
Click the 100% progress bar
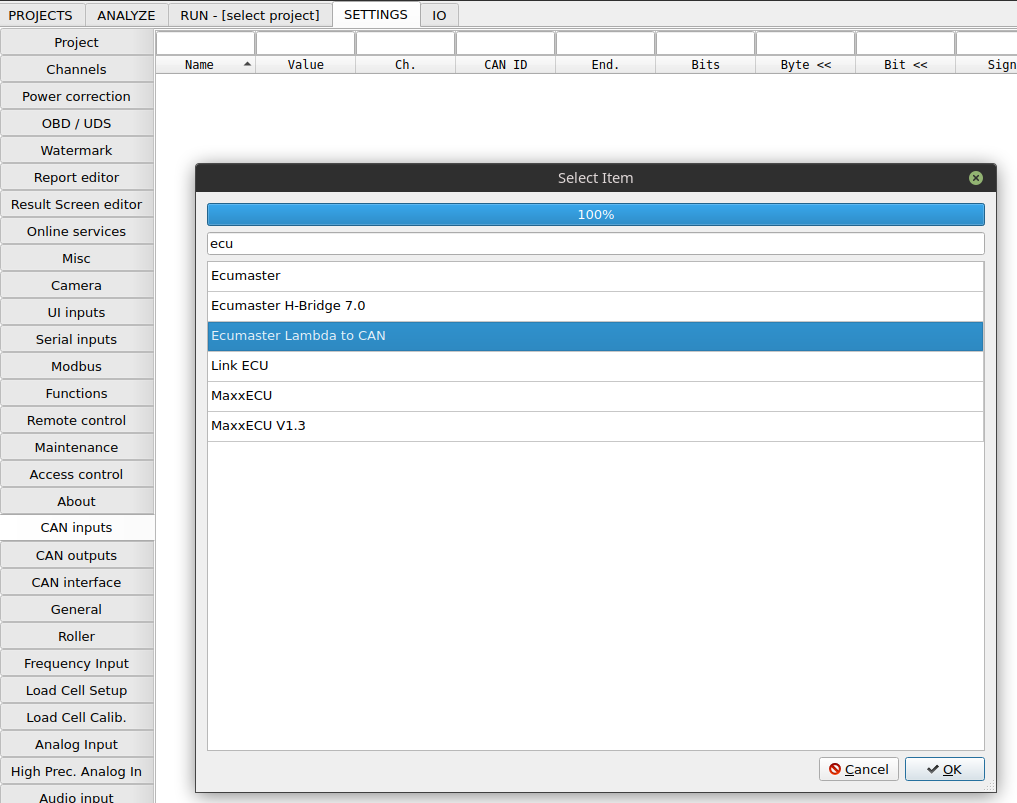click(x=595, y=215)
